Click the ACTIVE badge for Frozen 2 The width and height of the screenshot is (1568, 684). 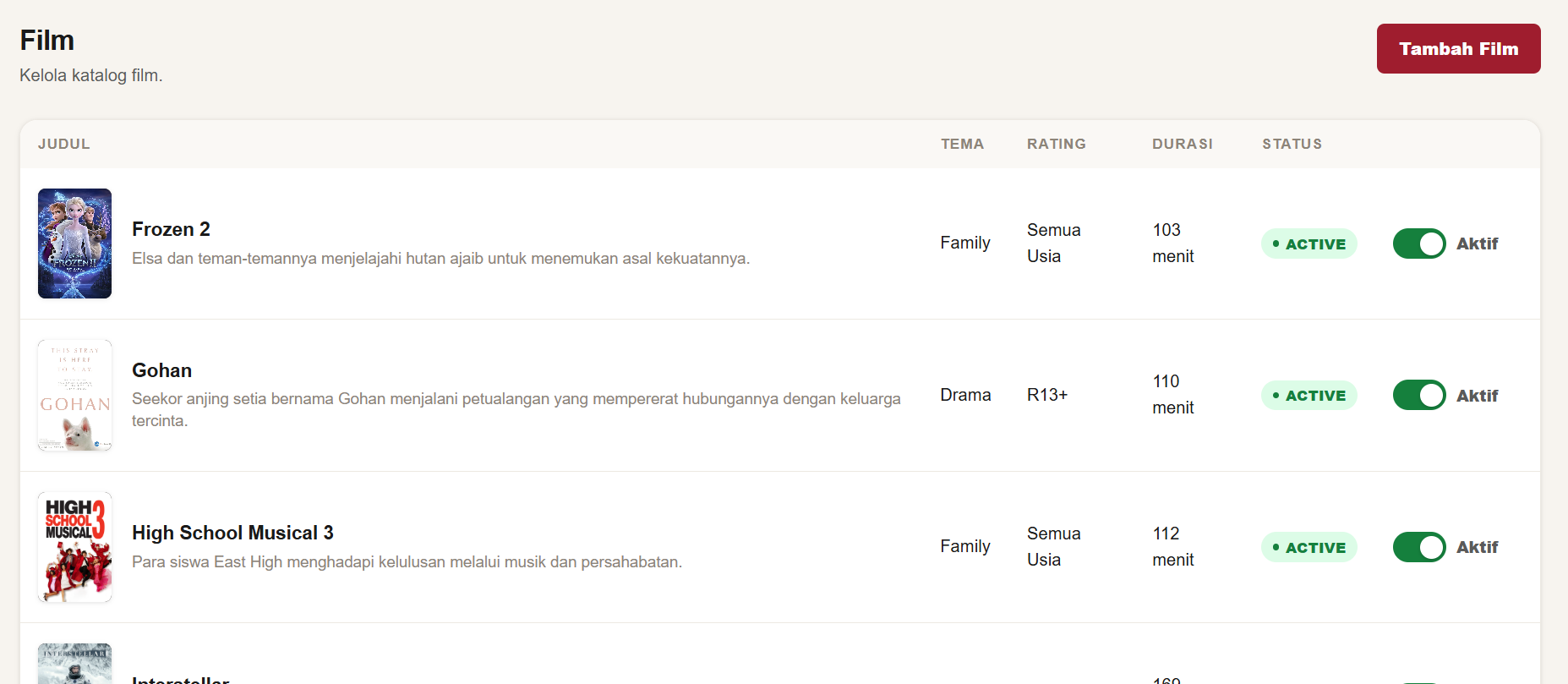coord(1308,244)
